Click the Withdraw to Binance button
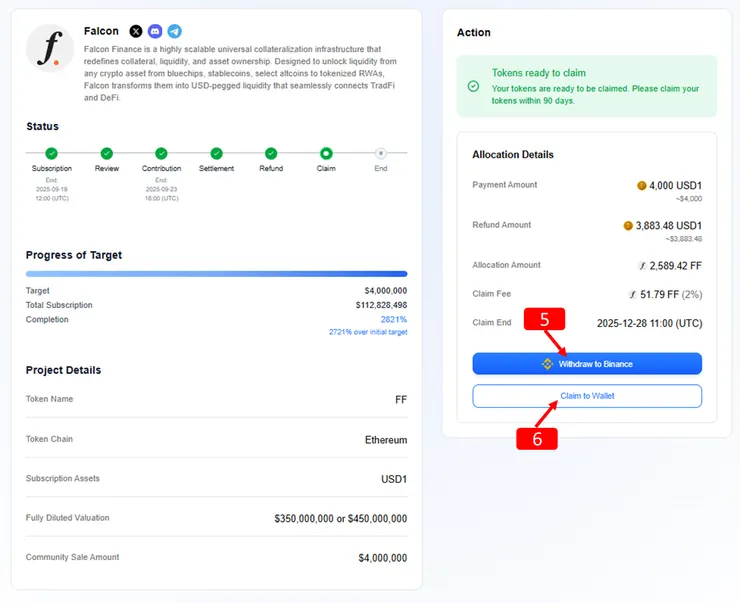 click(x=587, y=364)
